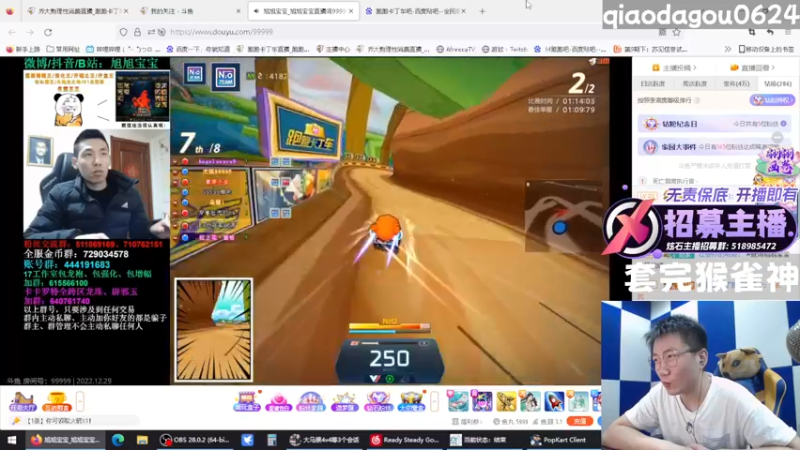Open the 乐园大事件 banner
The height and width of the screenshot is (450, 800).
714,147
